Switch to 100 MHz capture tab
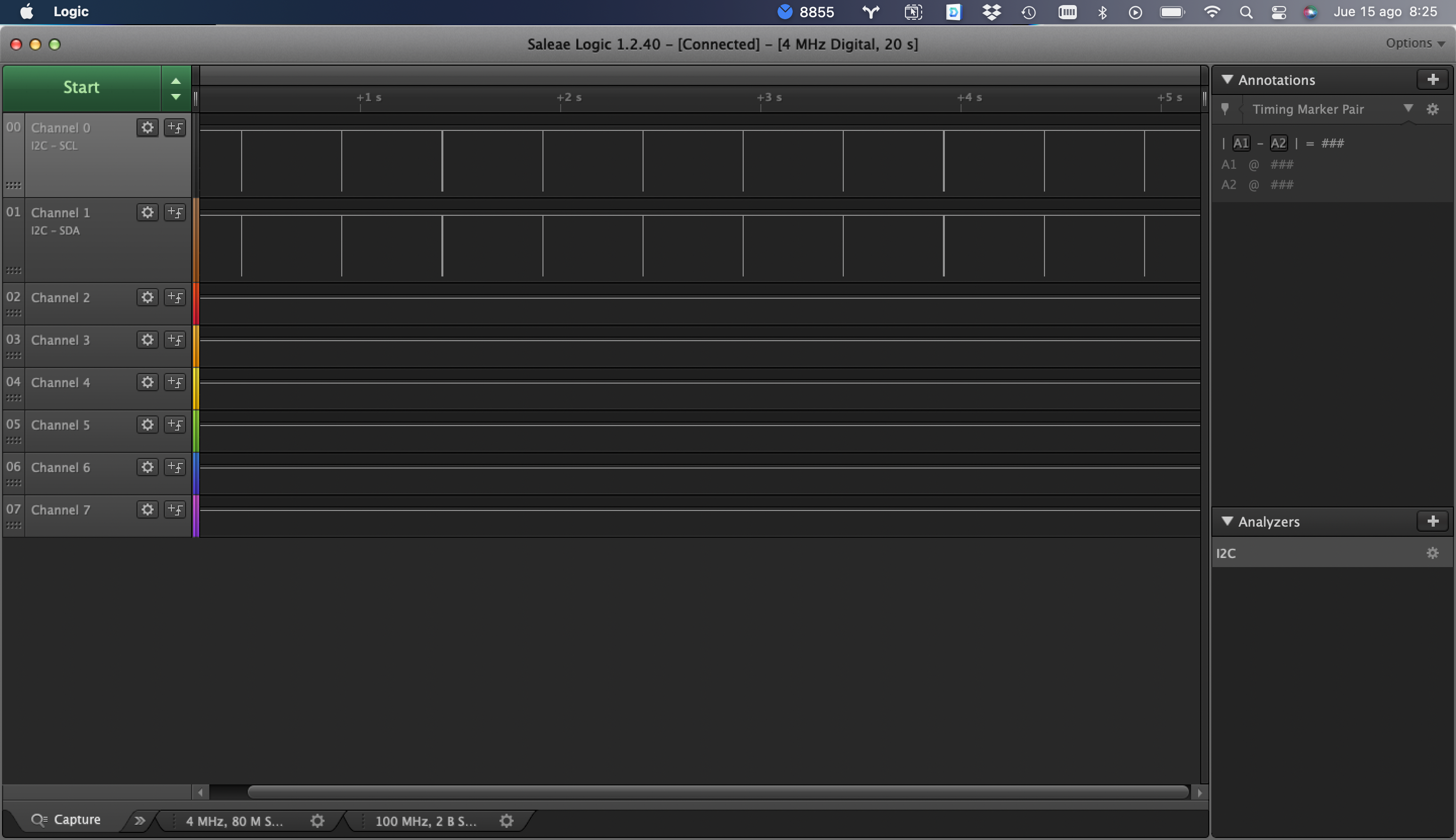The width and height of the screenshot is (1456, 840). pyautogui.click(x=426, y=821)
